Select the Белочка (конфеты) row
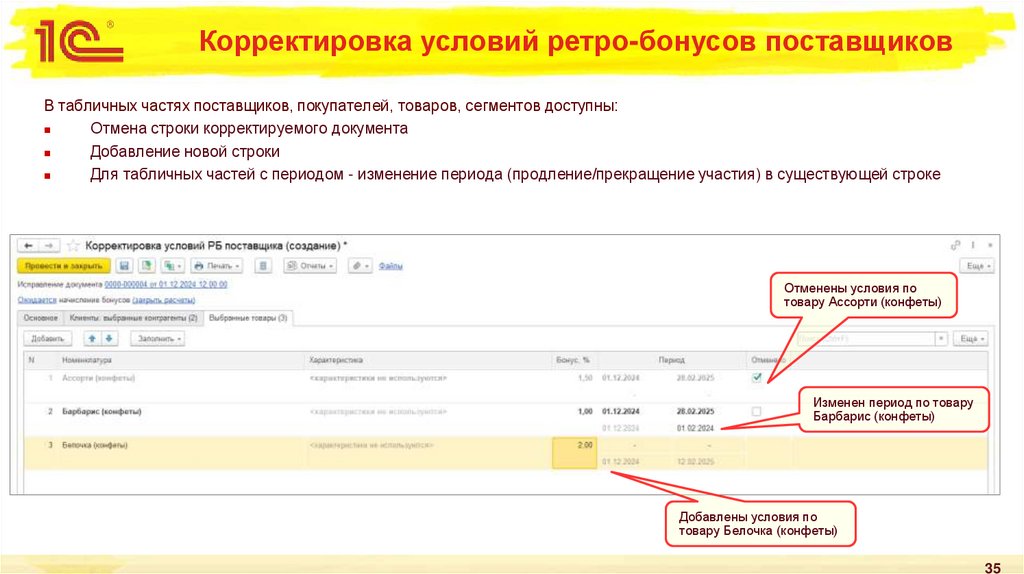The height and width of the screenshot is (574, 1024). coord(505,453)
